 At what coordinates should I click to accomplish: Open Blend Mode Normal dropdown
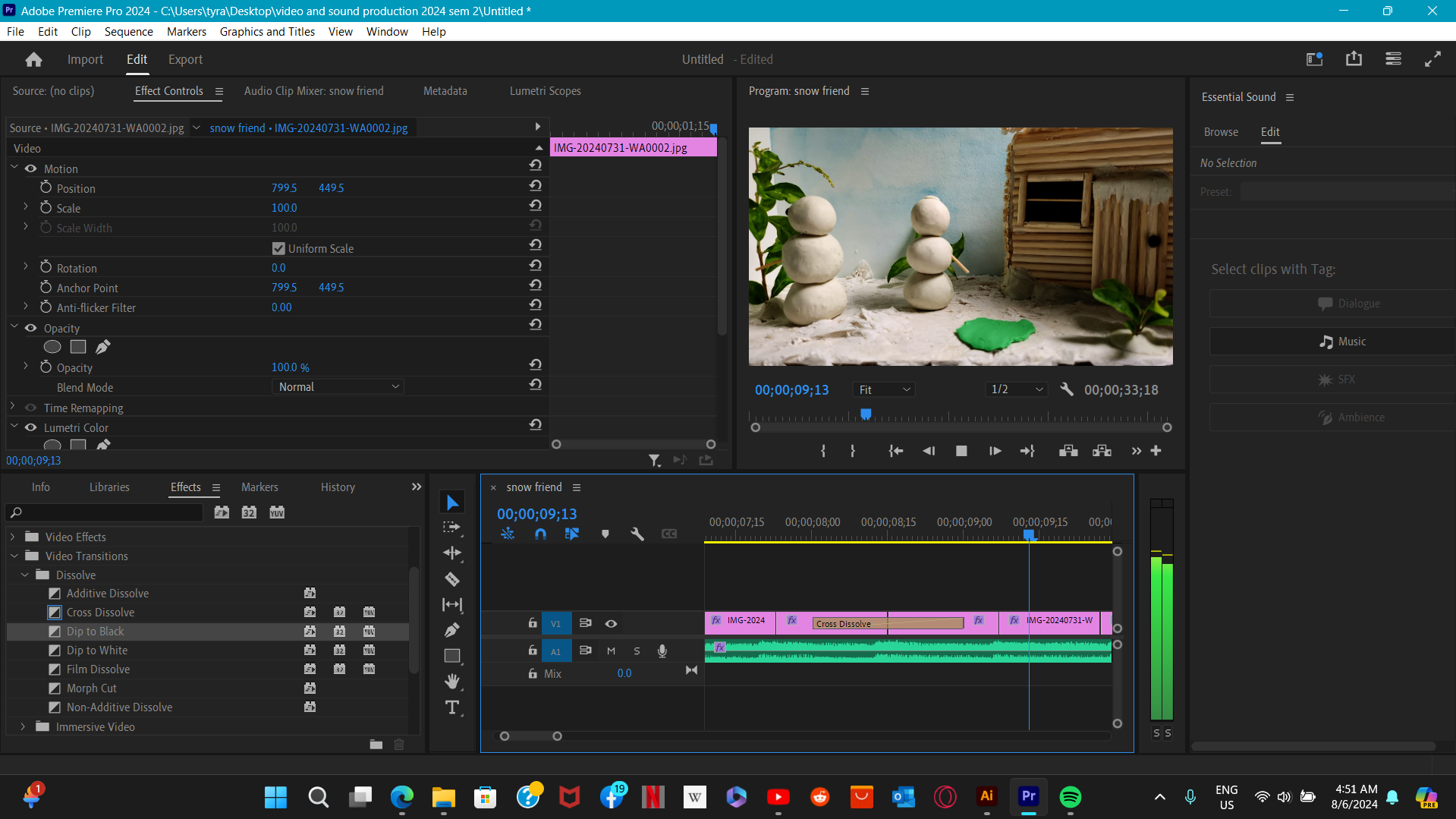[338, 387]
